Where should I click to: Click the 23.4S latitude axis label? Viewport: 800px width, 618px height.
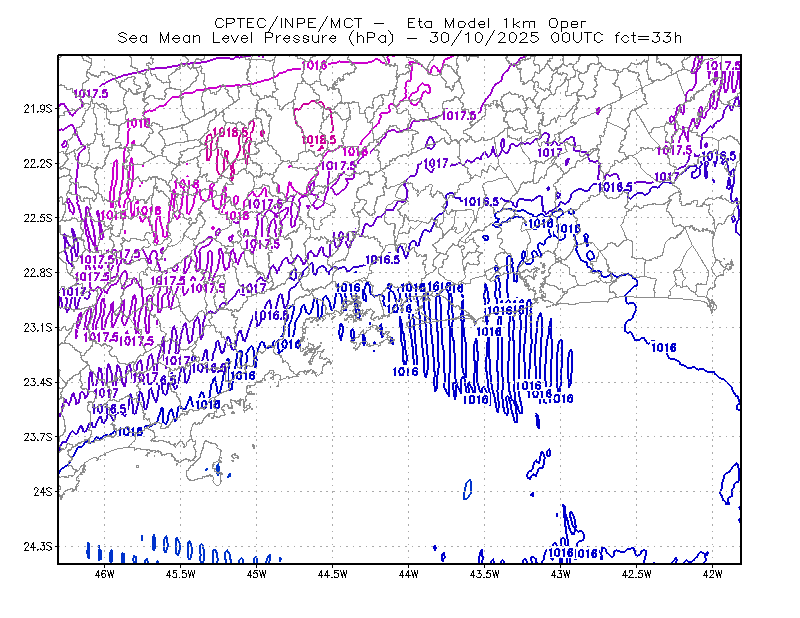tap(38, 382)
